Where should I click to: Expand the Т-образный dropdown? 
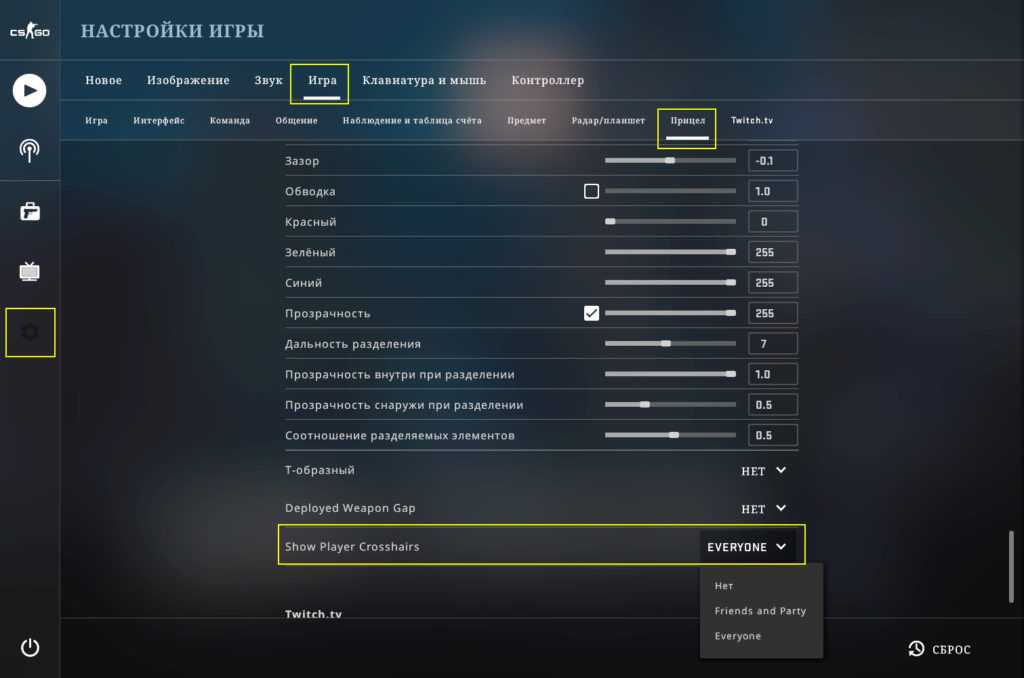763,470
